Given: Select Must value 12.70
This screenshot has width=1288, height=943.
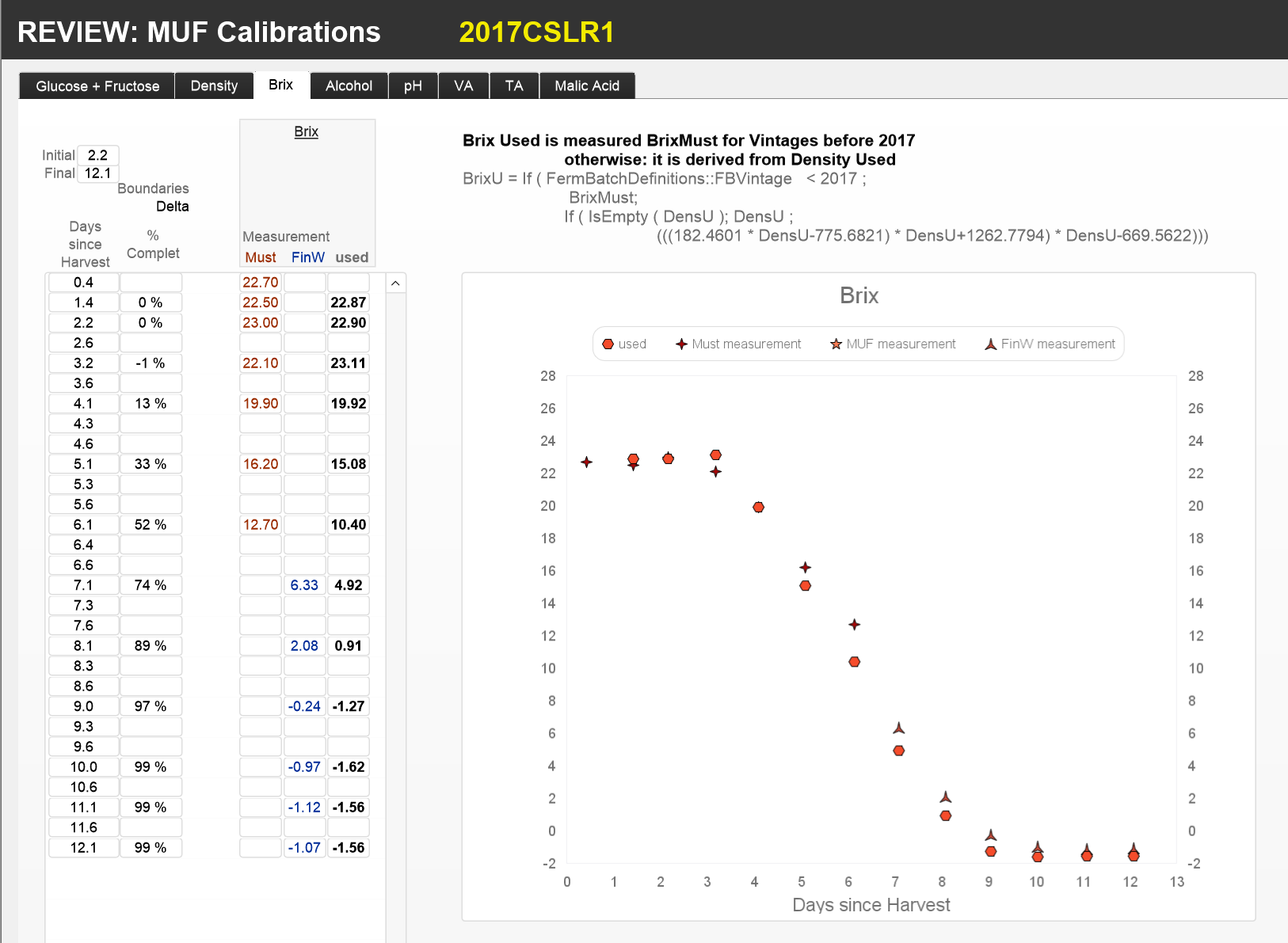Looking at the screenshot, I should (x=261, y=525).
